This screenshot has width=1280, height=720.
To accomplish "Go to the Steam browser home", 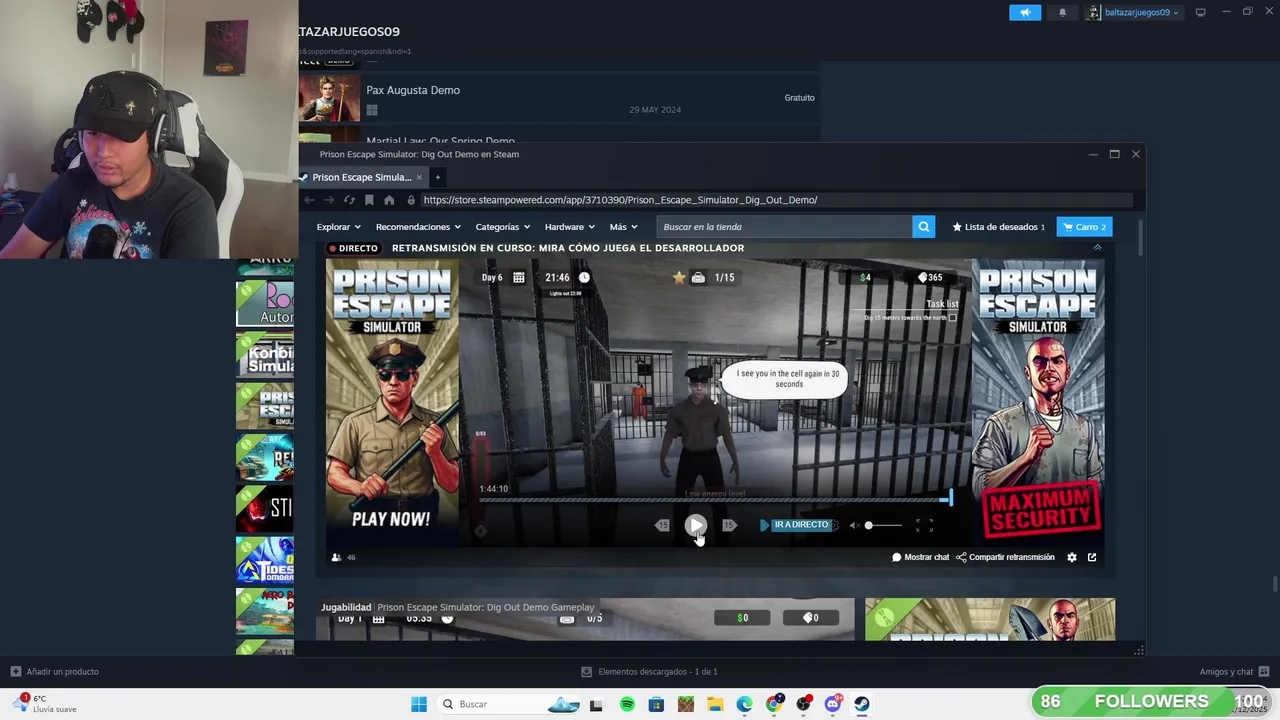I will pyautogui.click(x=389, y=200).
